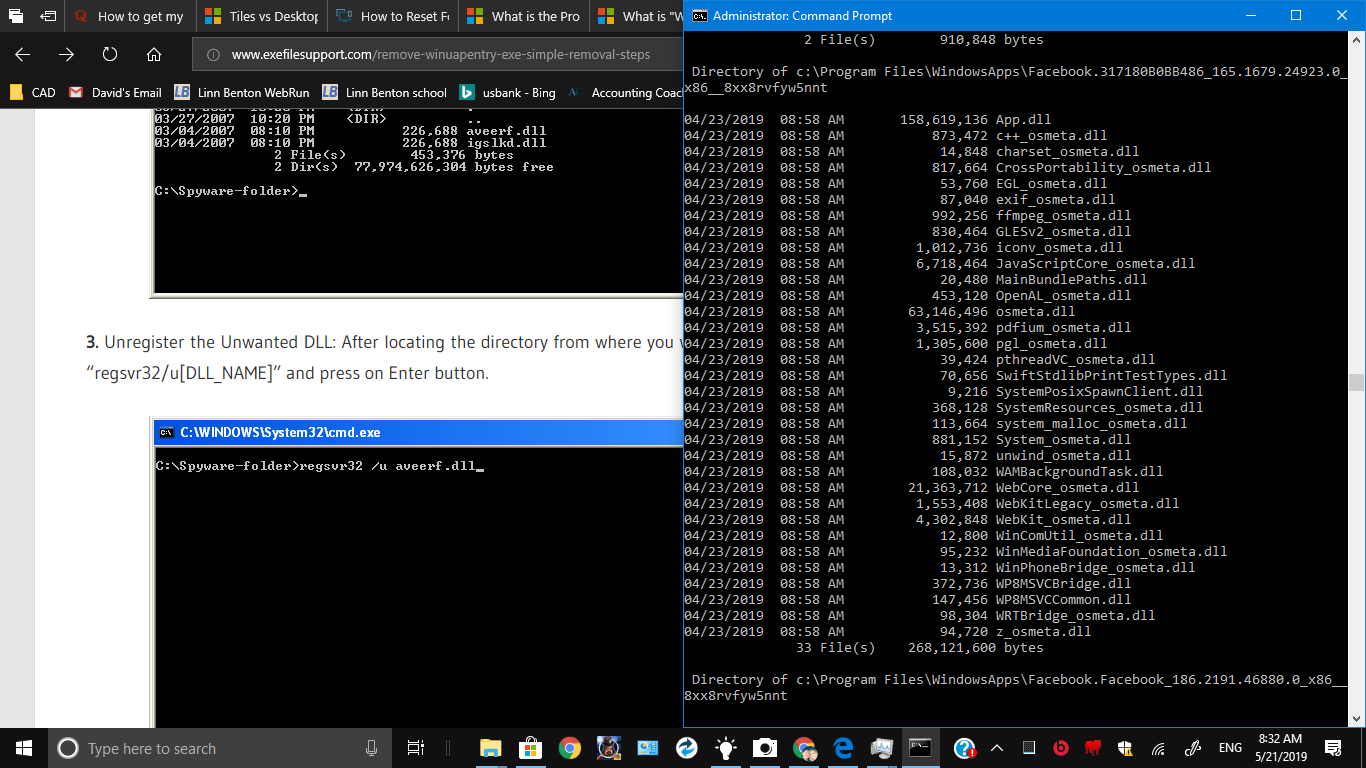Click 'JavaScriptCore_osmeta.dll' entry in Command Prompt

[x=1095, y=264]
